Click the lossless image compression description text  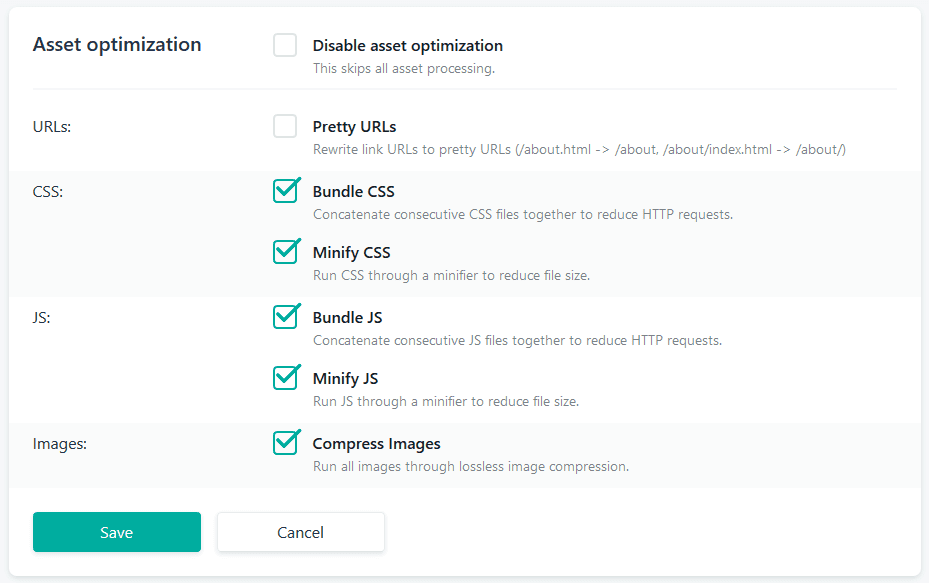470,466
